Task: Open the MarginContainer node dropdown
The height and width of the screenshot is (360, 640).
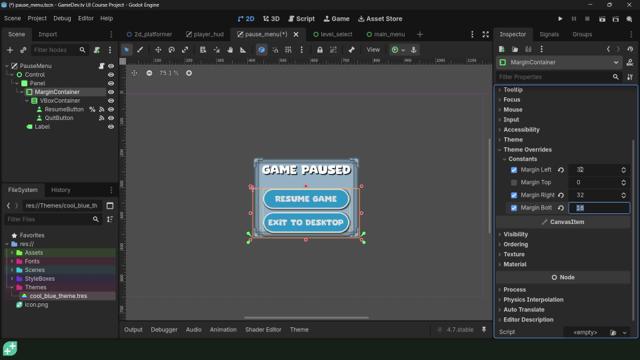Action: [x=616, y=62]
